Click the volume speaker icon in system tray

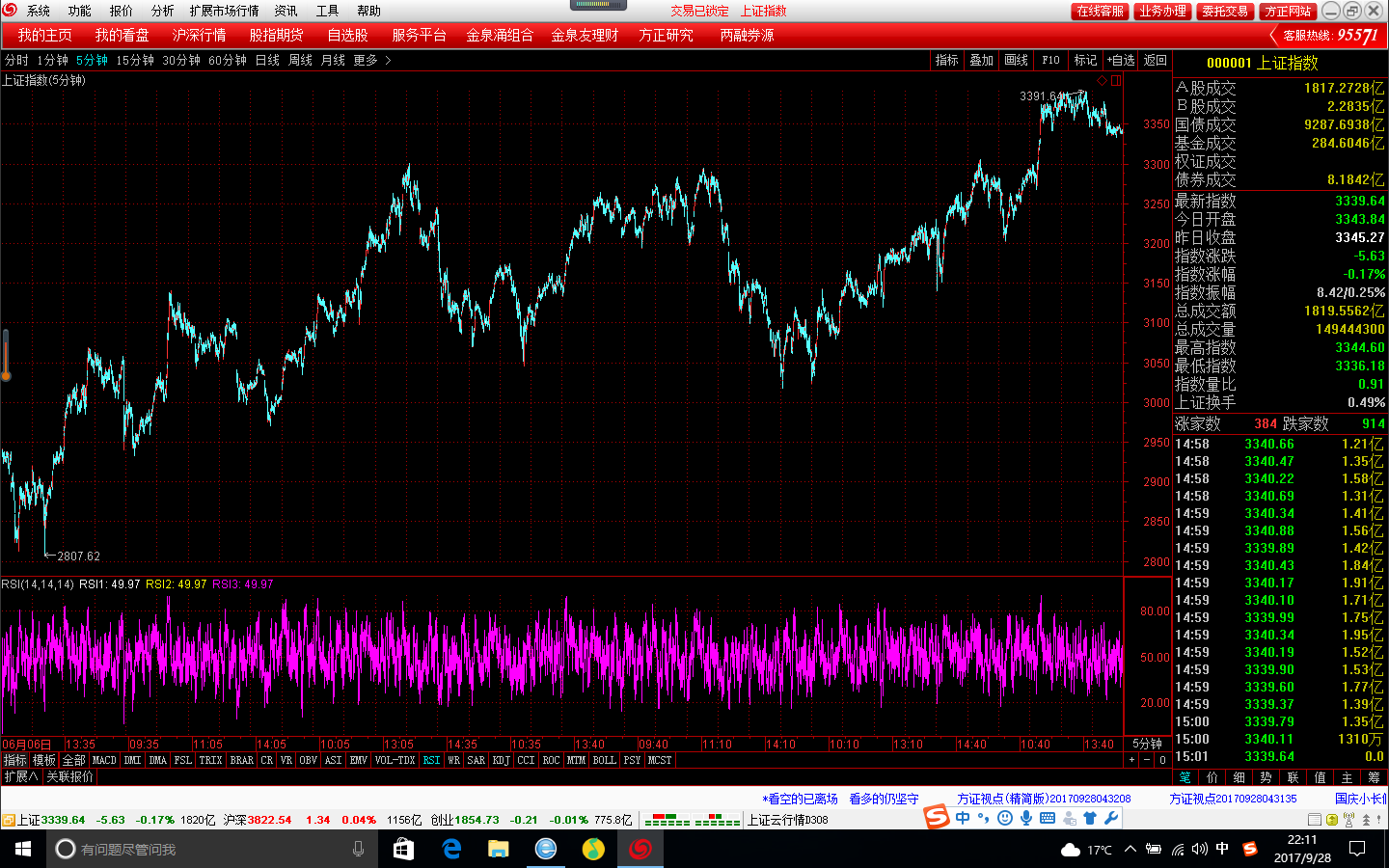1199,849
